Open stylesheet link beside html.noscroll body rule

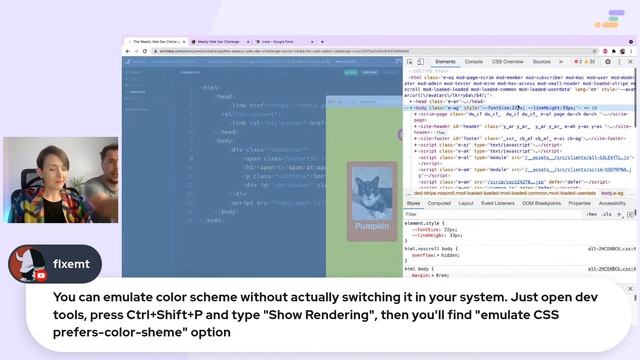tap(611, 249)
